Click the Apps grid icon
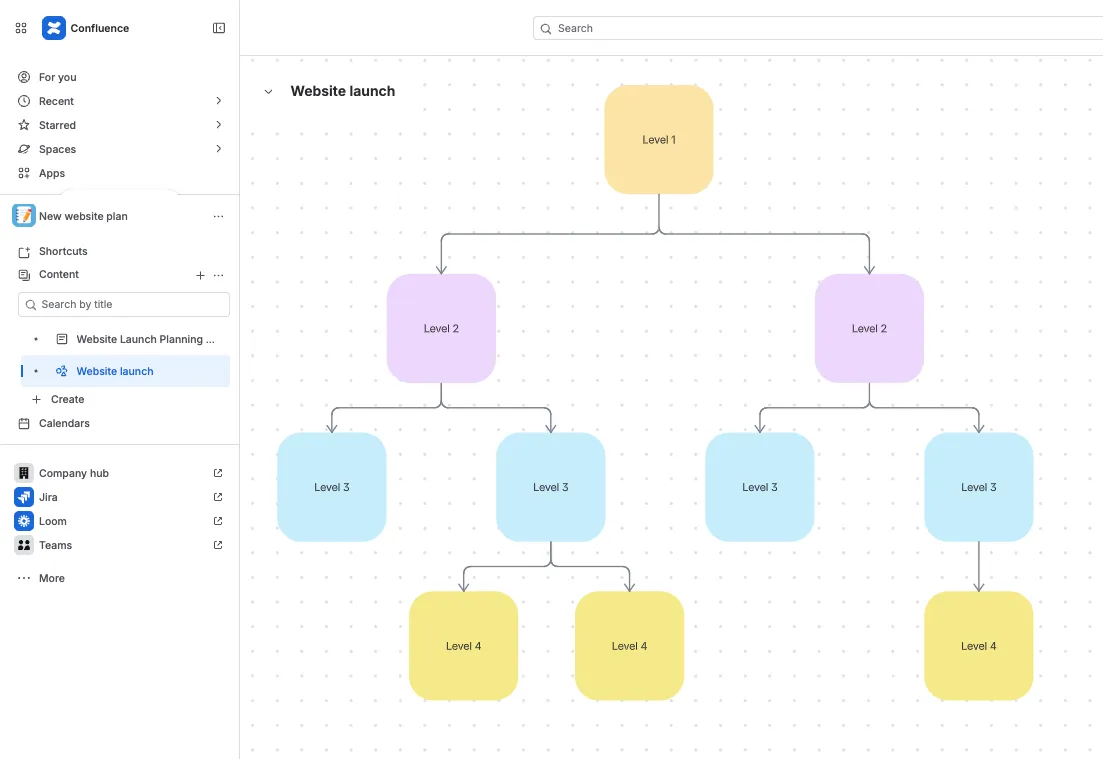1103x759 pixels. 24,173
